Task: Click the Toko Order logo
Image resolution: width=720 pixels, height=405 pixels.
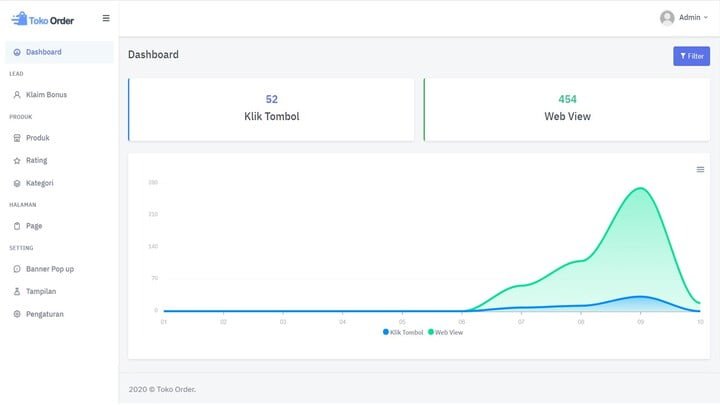Action: 42,19
